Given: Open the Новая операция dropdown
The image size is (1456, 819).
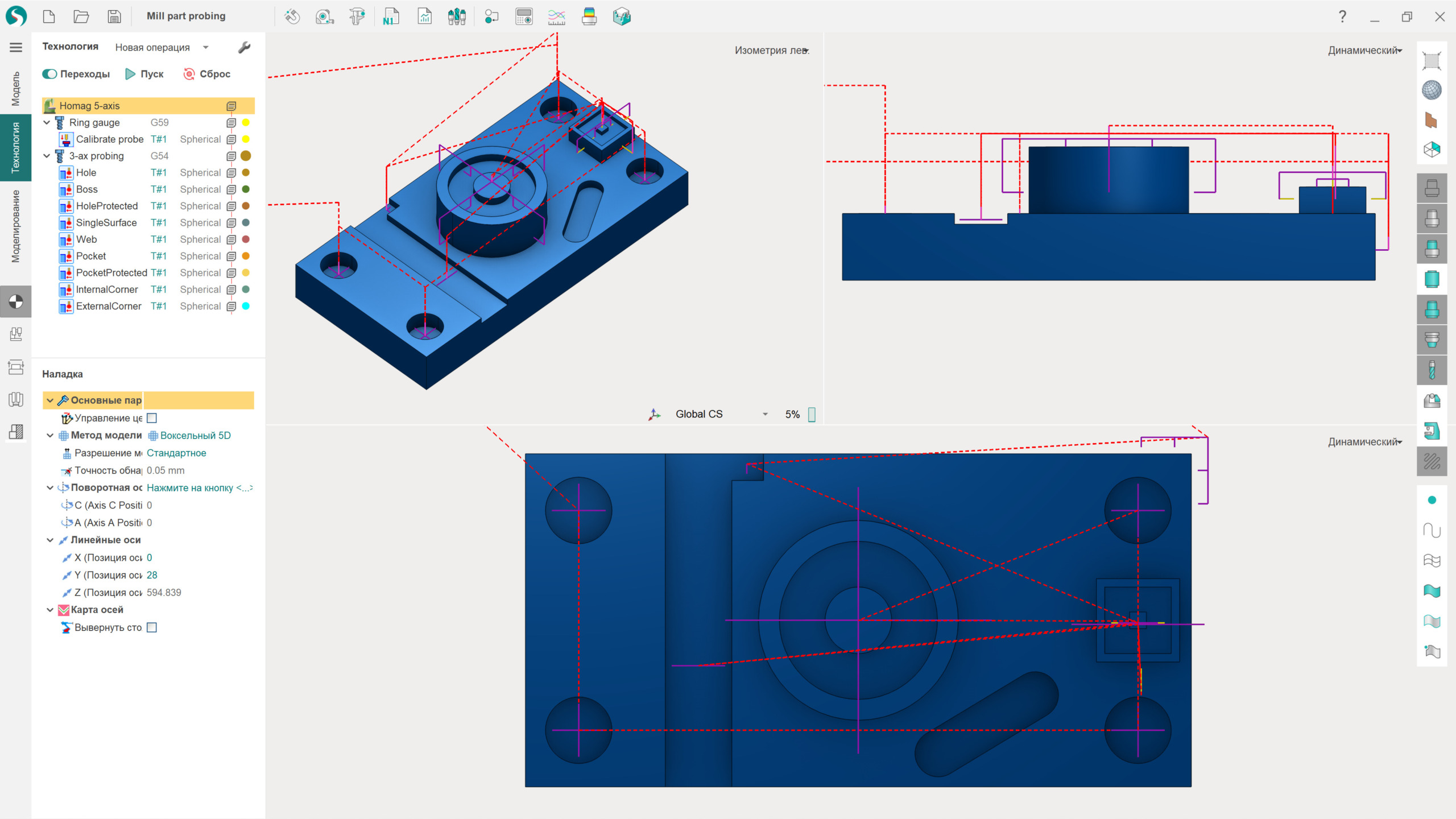Looking at the screenshot, I should (x=205, y=47).
